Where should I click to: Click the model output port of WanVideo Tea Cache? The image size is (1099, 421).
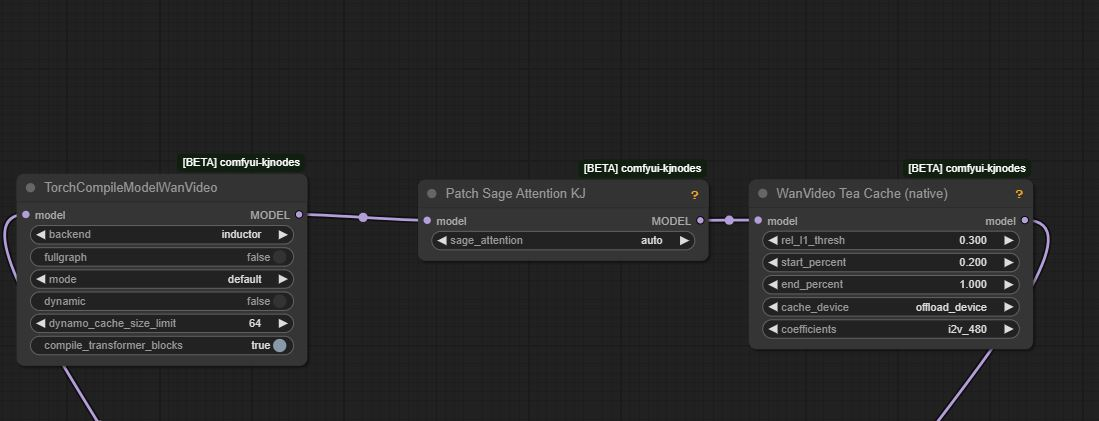coord(1025,221)
